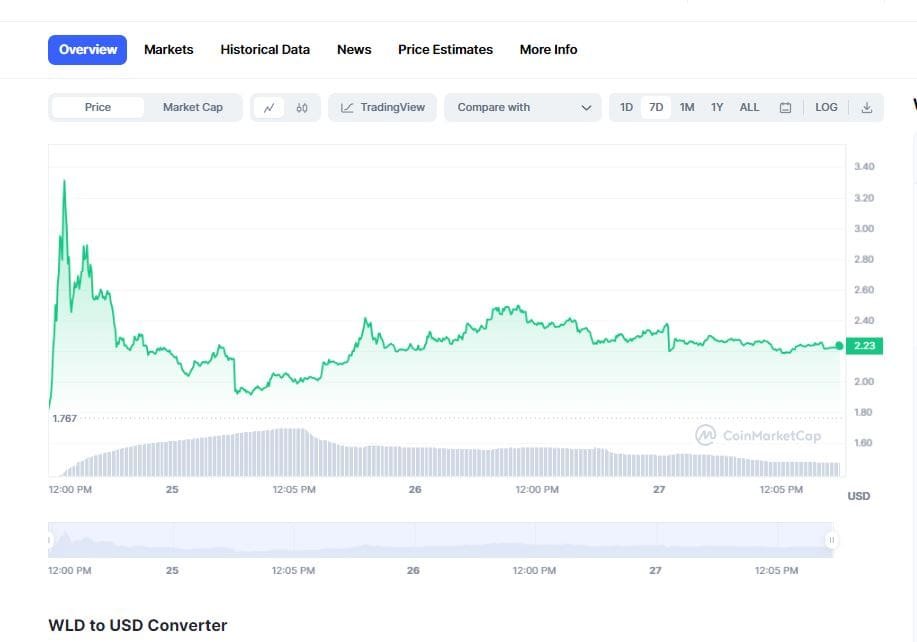Image resolution: width=917 pixels, height=642 pixels.
Task: Open the calendar date range picker
Action: [786, 106]
